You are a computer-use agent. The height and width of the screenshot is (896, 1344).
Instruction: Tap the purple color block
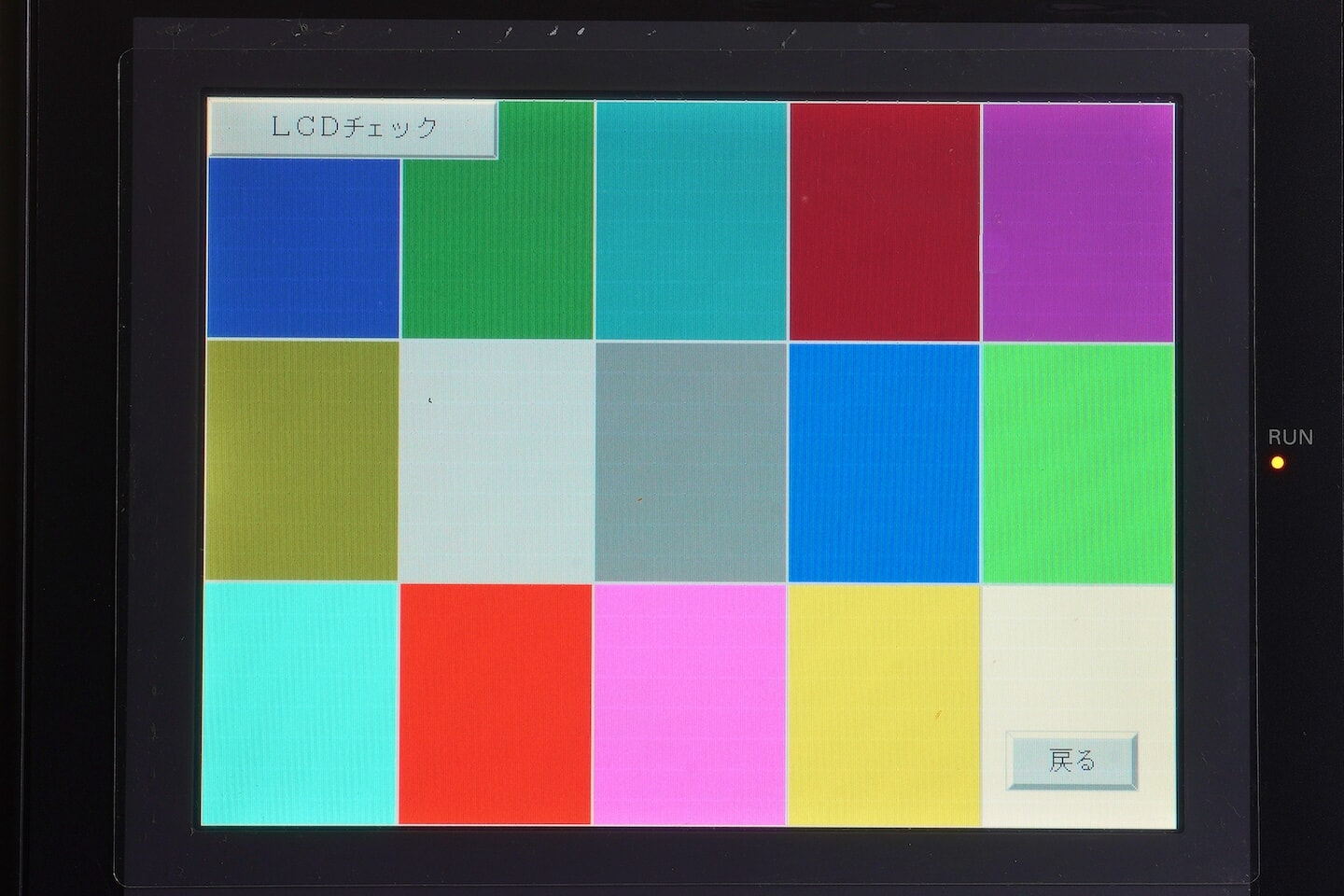point(1078,221)
